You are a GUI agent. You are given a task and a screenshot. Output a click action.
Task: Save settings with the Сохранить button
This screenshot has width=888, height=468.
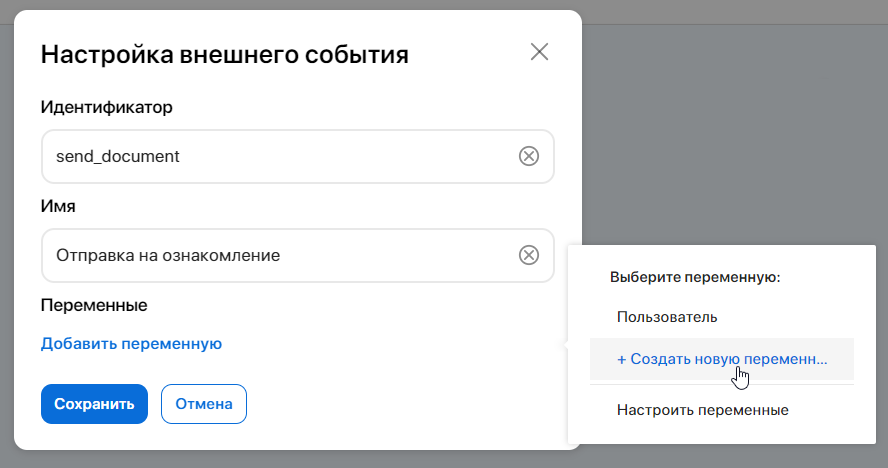click(94, 404)
